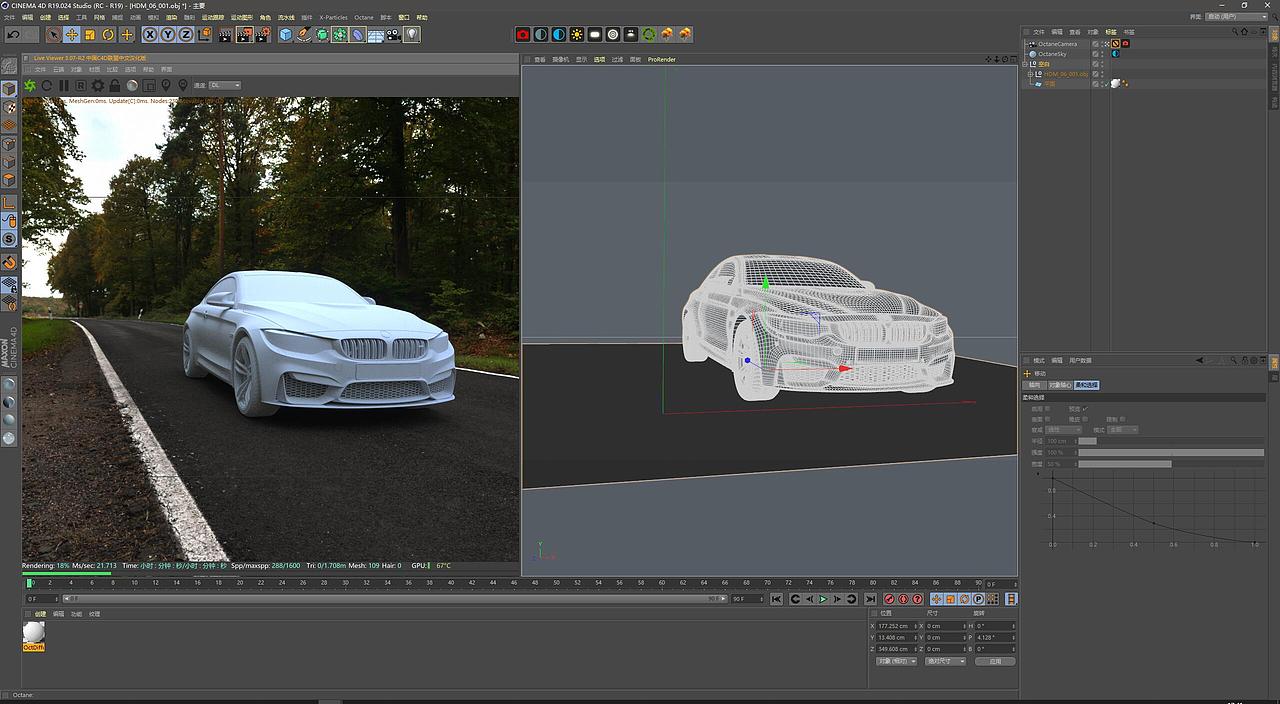The width and height of the screenshot is (1280, 704).
Task: Activate the Move tool in the top toolbar
Action: (72, 34)
